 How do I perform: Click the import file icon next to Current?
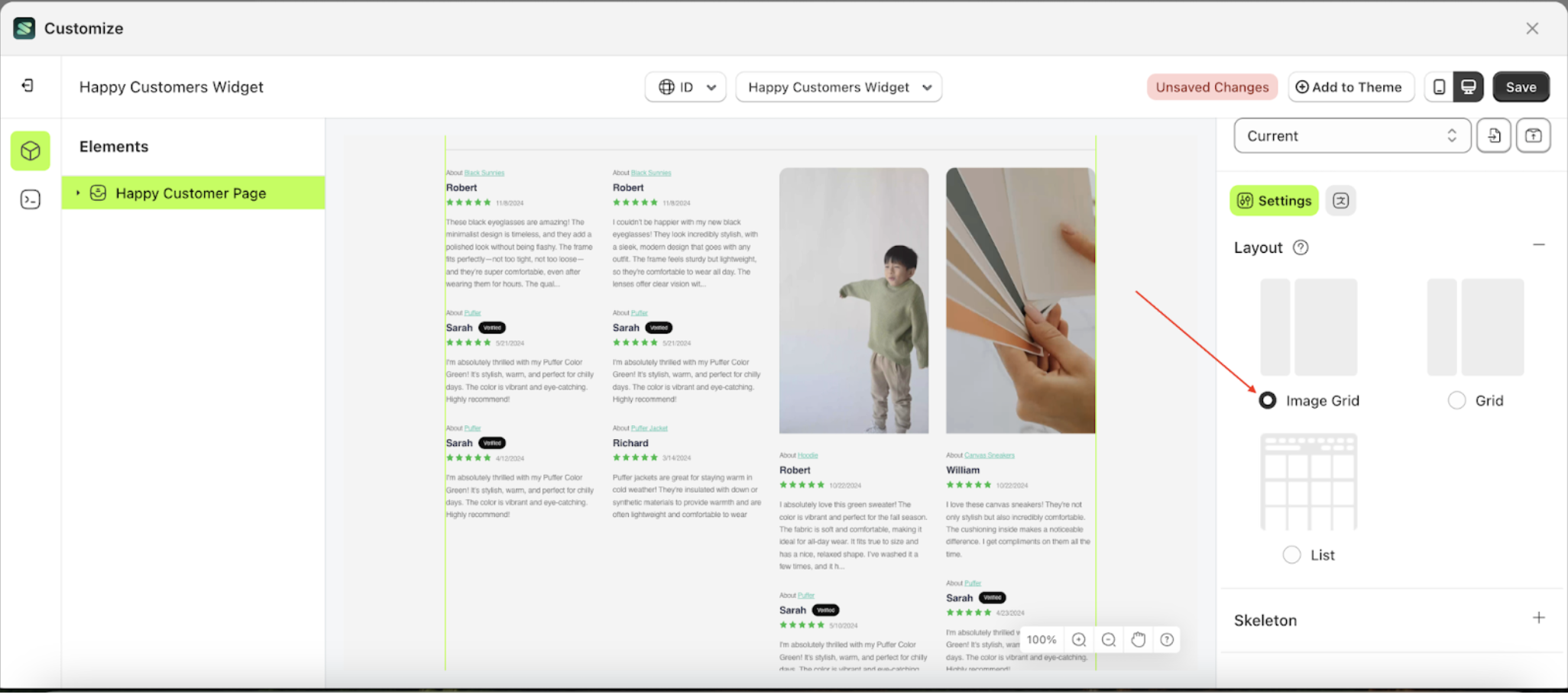(x=1493, y=135)
